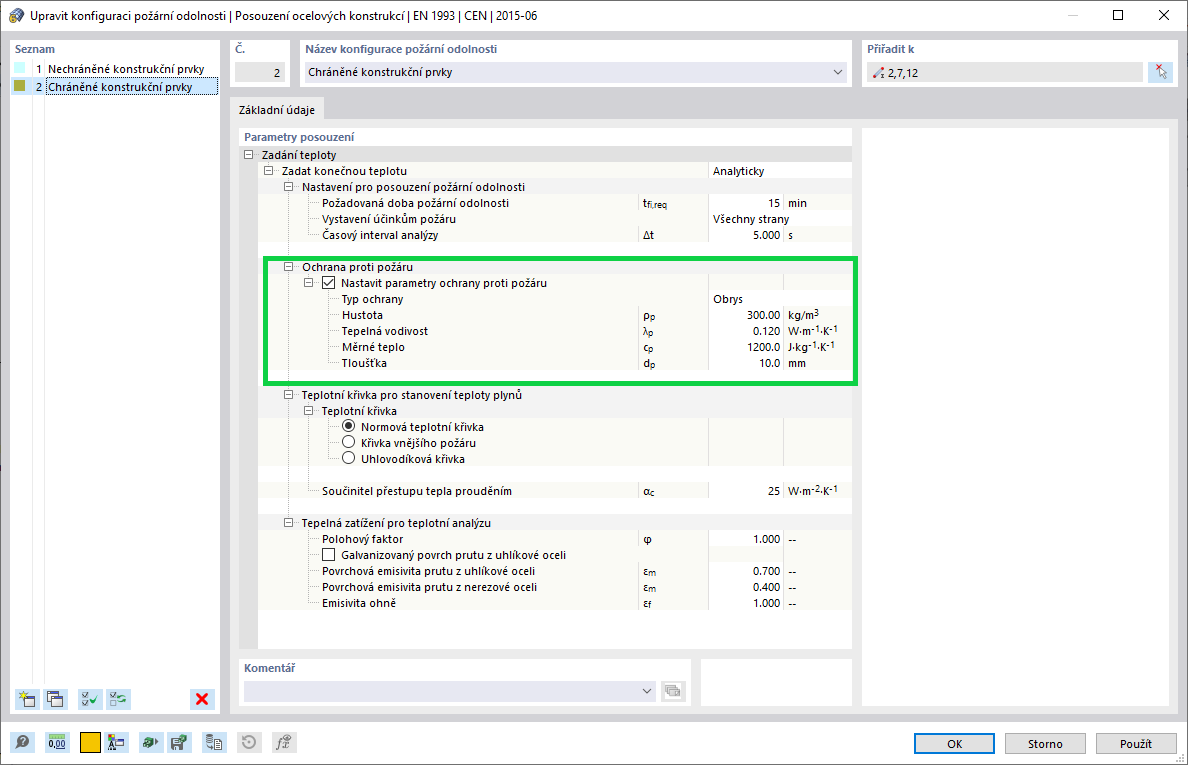Change Analyticky value of Zadat konečnou teplotu
The height and width of the screenshot is (765, 1188).
click(x=780, y=171)
